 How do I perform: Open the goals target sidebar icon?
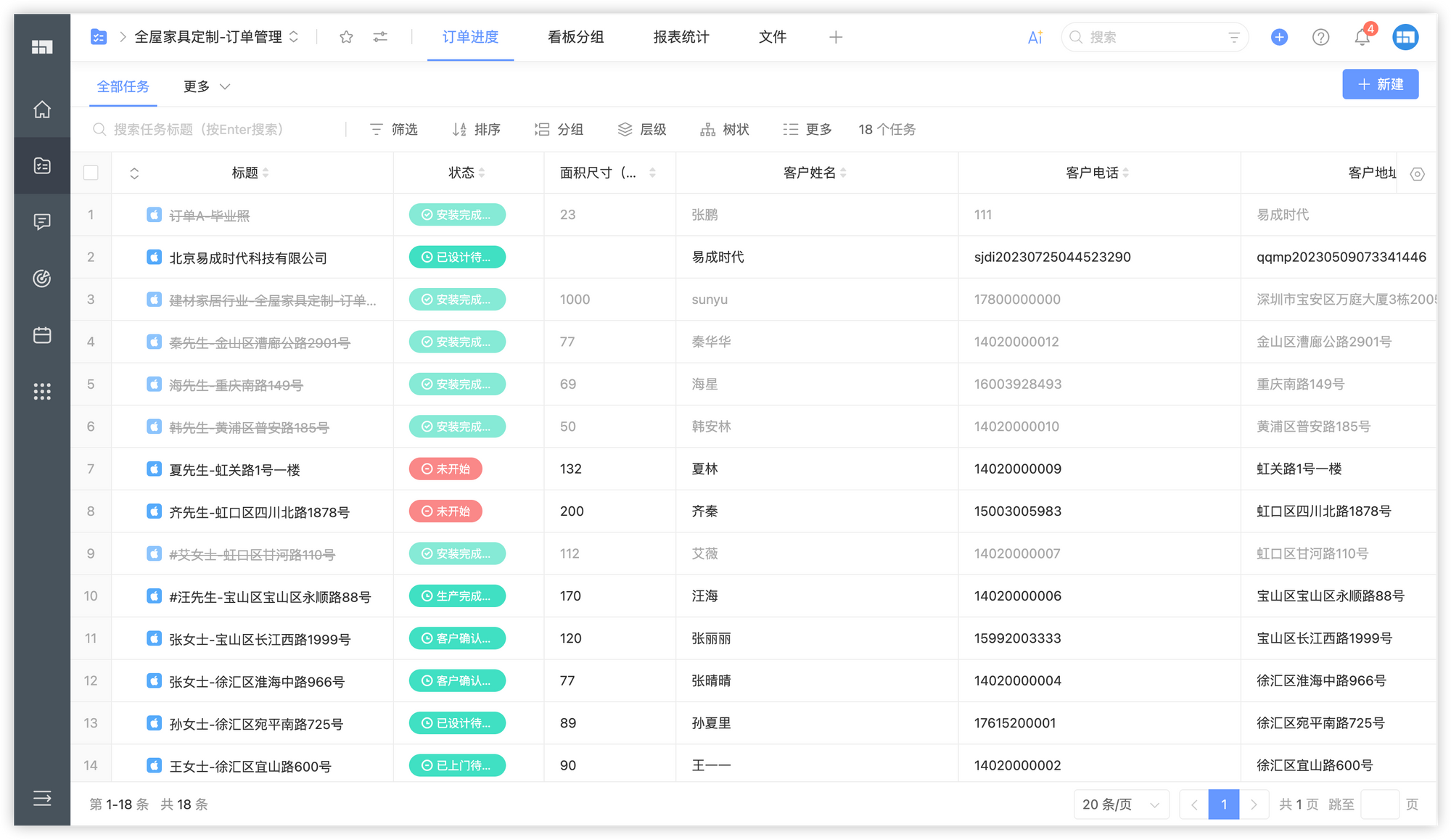coord(42,279)
